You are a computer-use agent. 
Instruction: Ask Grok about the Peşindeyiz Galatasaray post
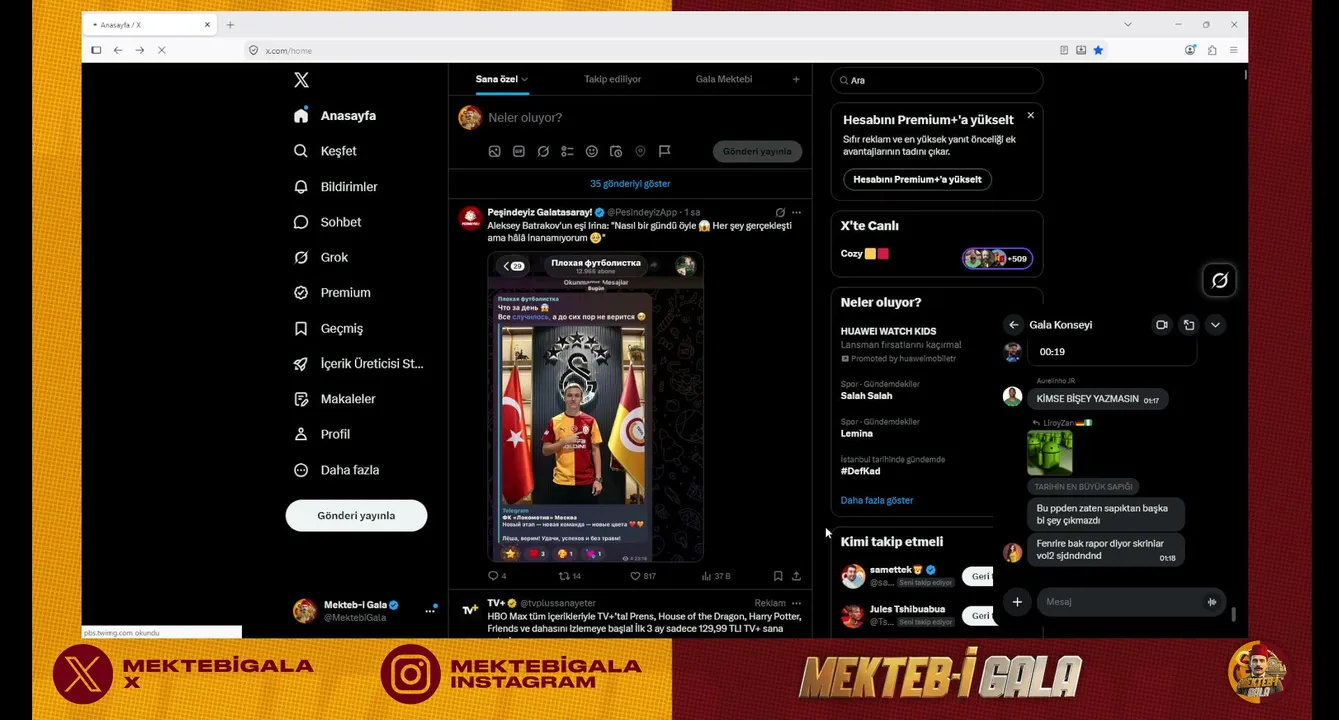pyautogui.click(x=780, y=213)
